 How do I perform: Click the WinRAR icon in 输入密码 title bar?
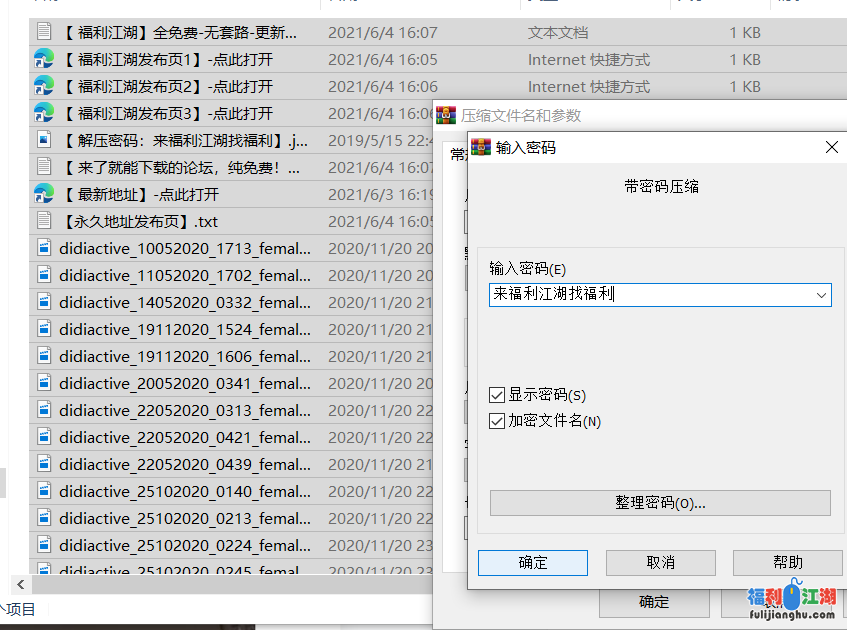click(x=481, y=147)
